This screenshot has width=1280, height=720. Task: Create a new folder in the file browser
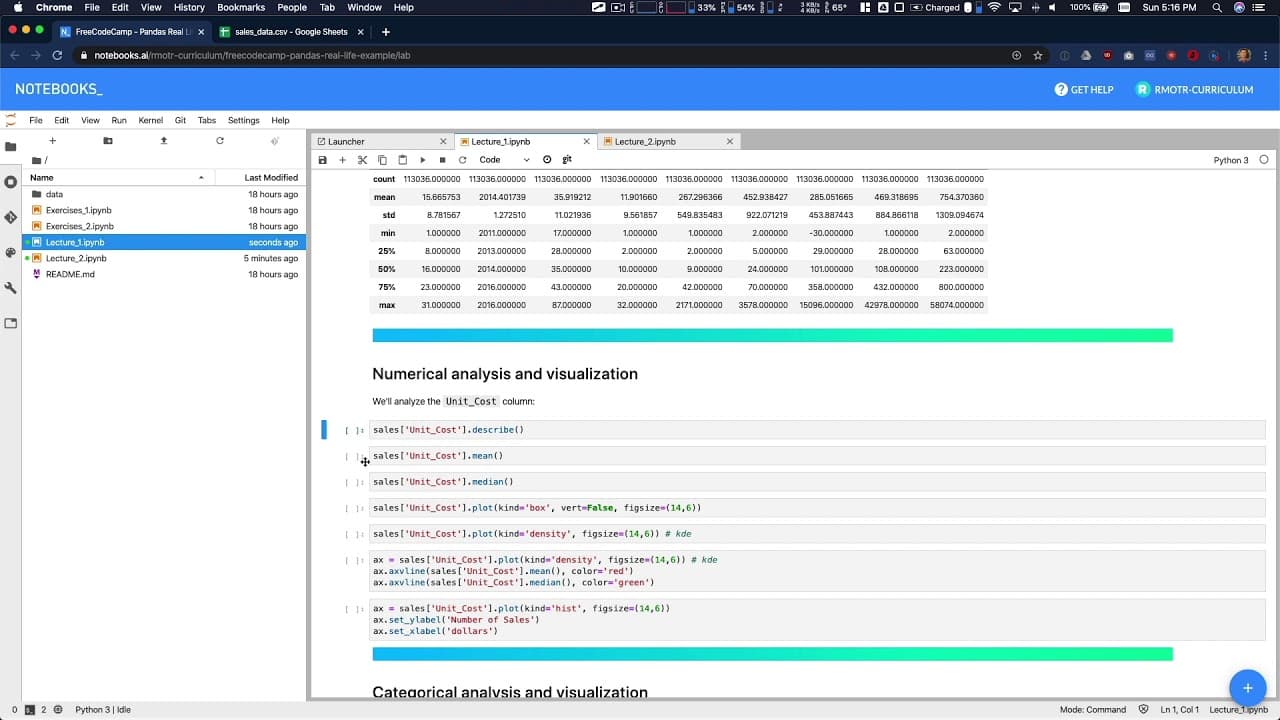pos(108,141)
